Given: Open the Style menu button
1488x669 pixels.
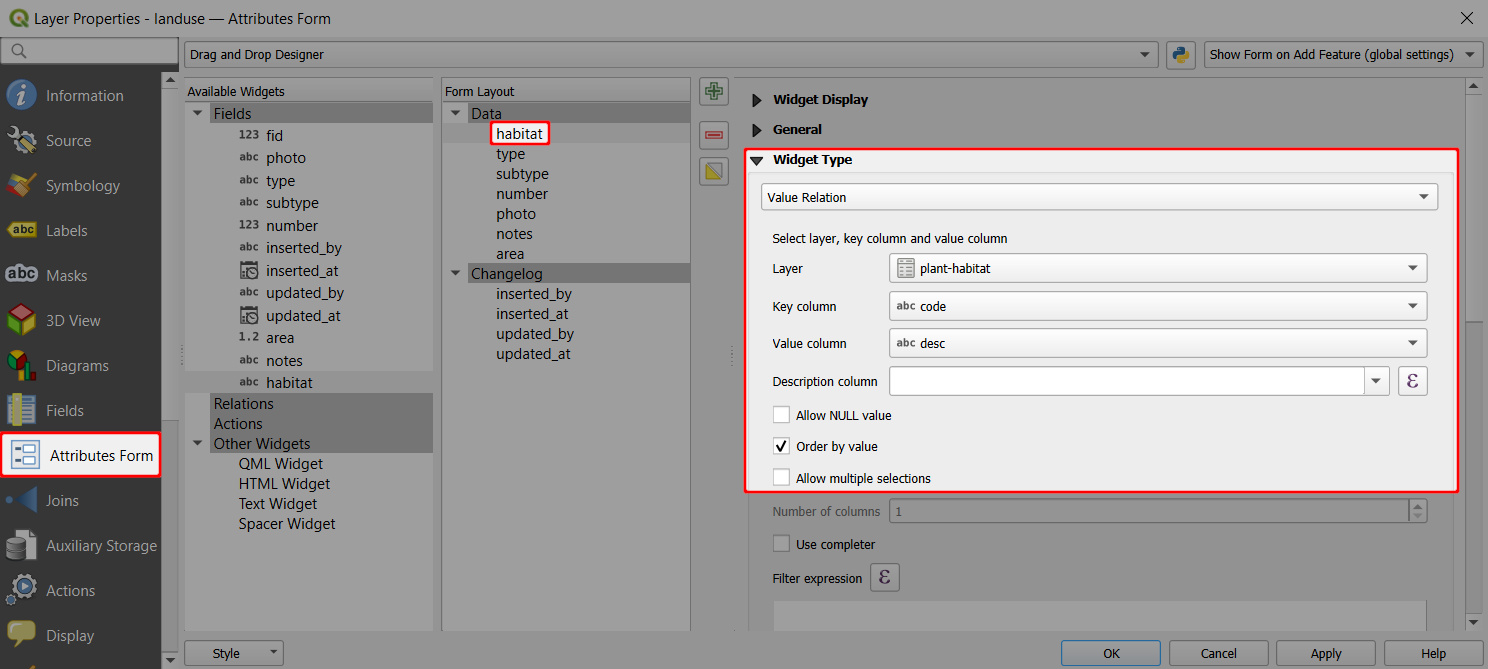Looking at the screenshot, I should click(x=234, y=653).
